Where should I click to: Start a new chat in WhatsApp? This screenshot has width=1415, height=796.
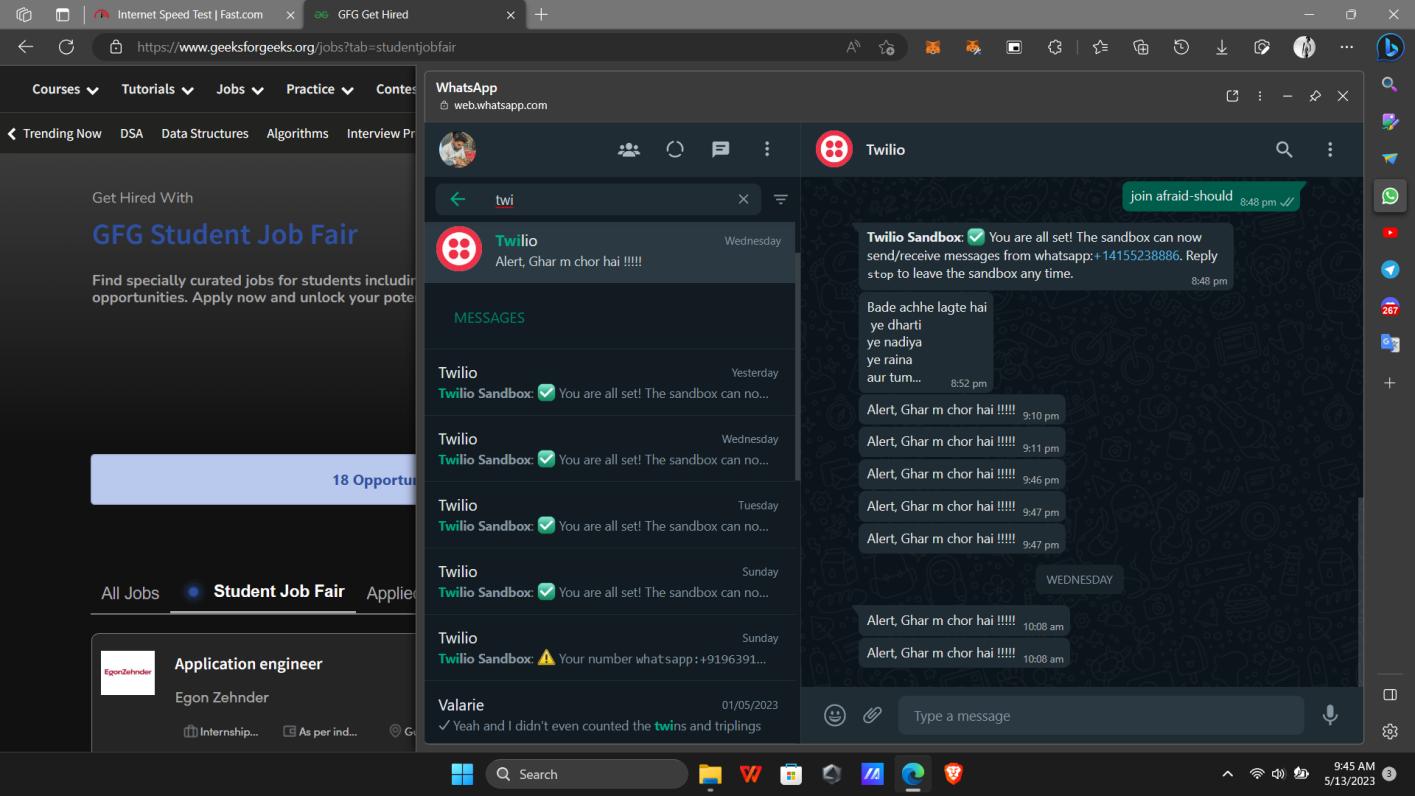click(720, 150)
